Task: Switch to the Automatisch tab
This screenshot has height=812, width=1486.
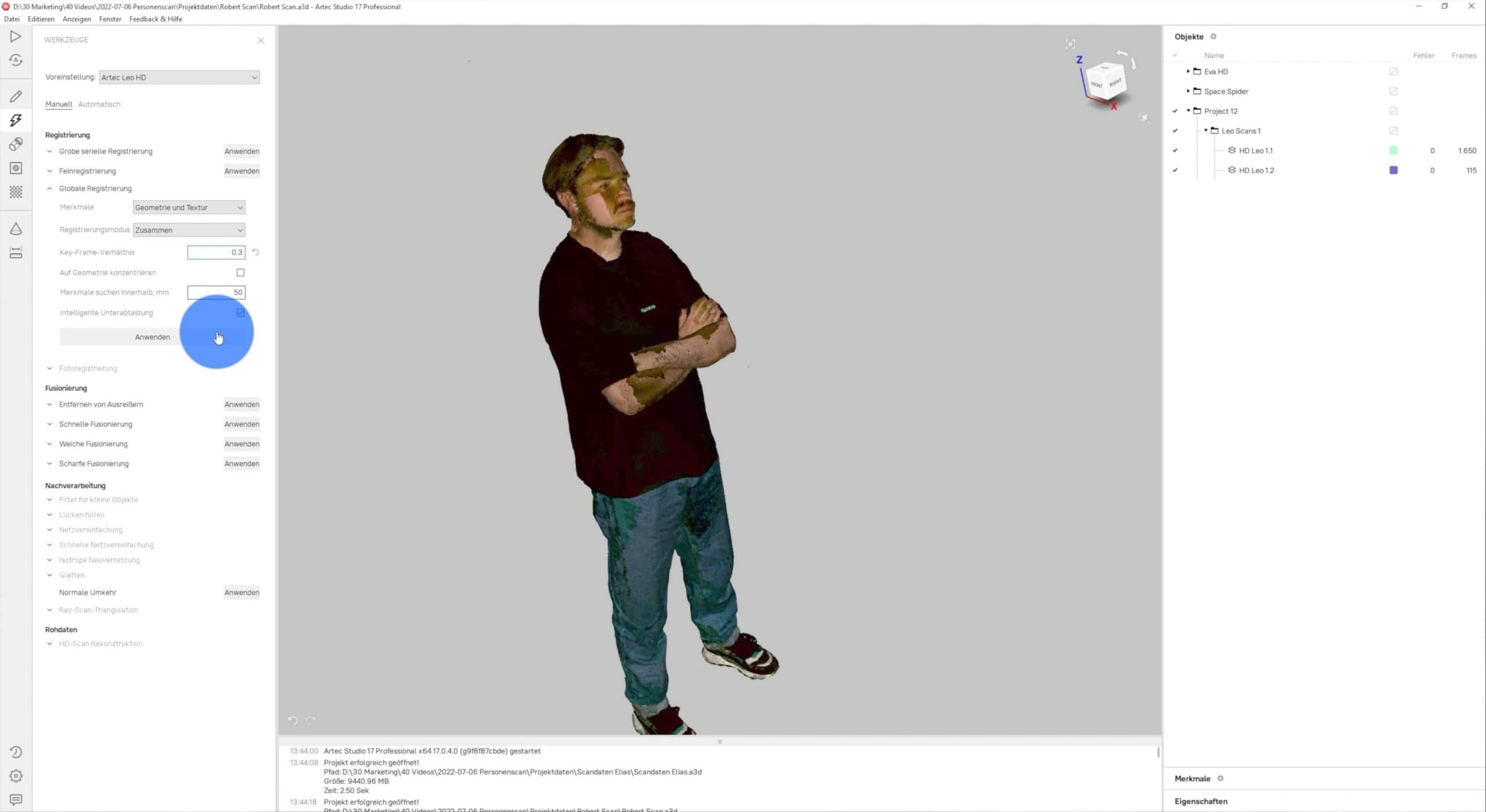Action: 99,104
